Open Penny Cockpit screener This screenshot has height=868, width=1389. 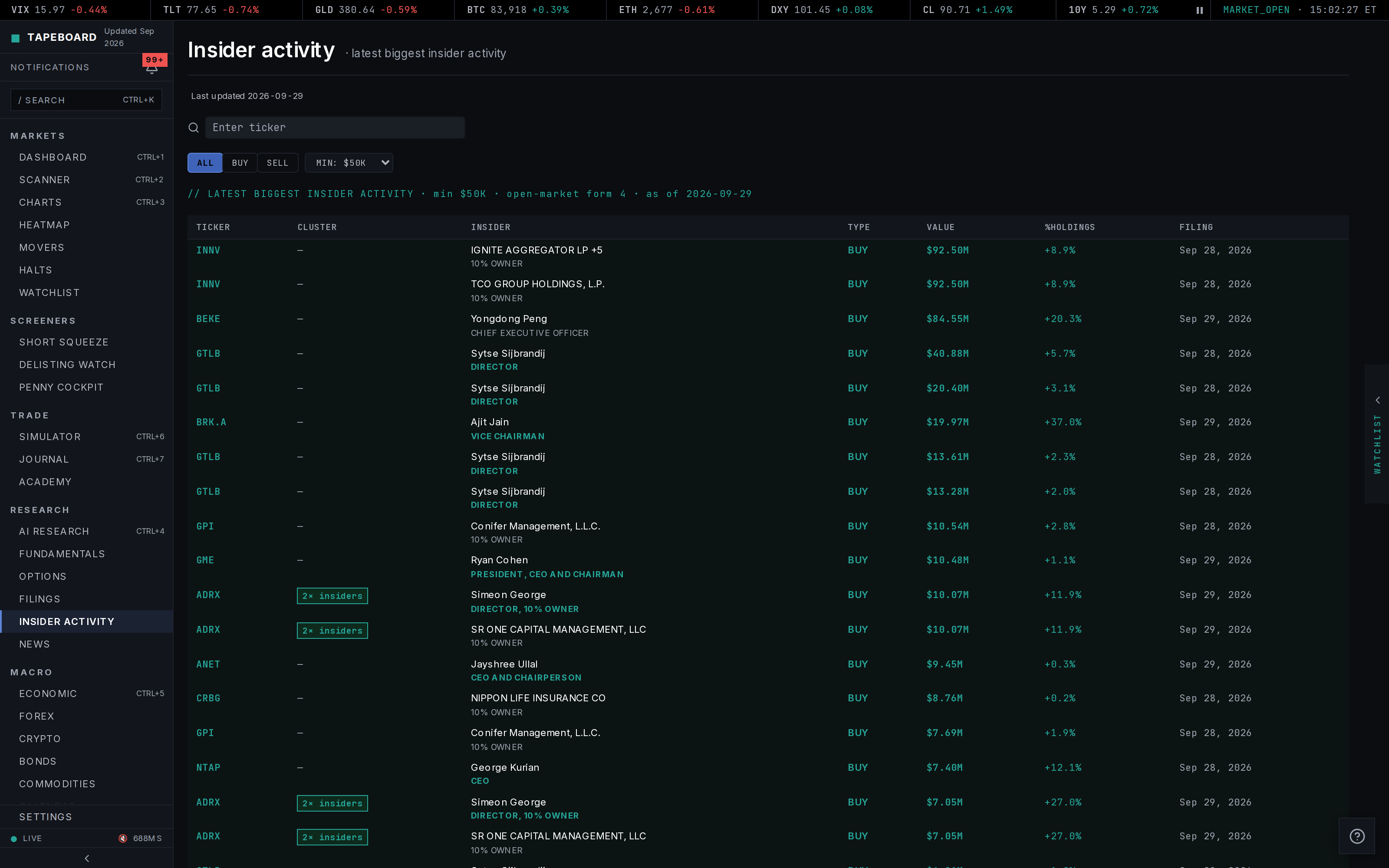tap(87, 388)
